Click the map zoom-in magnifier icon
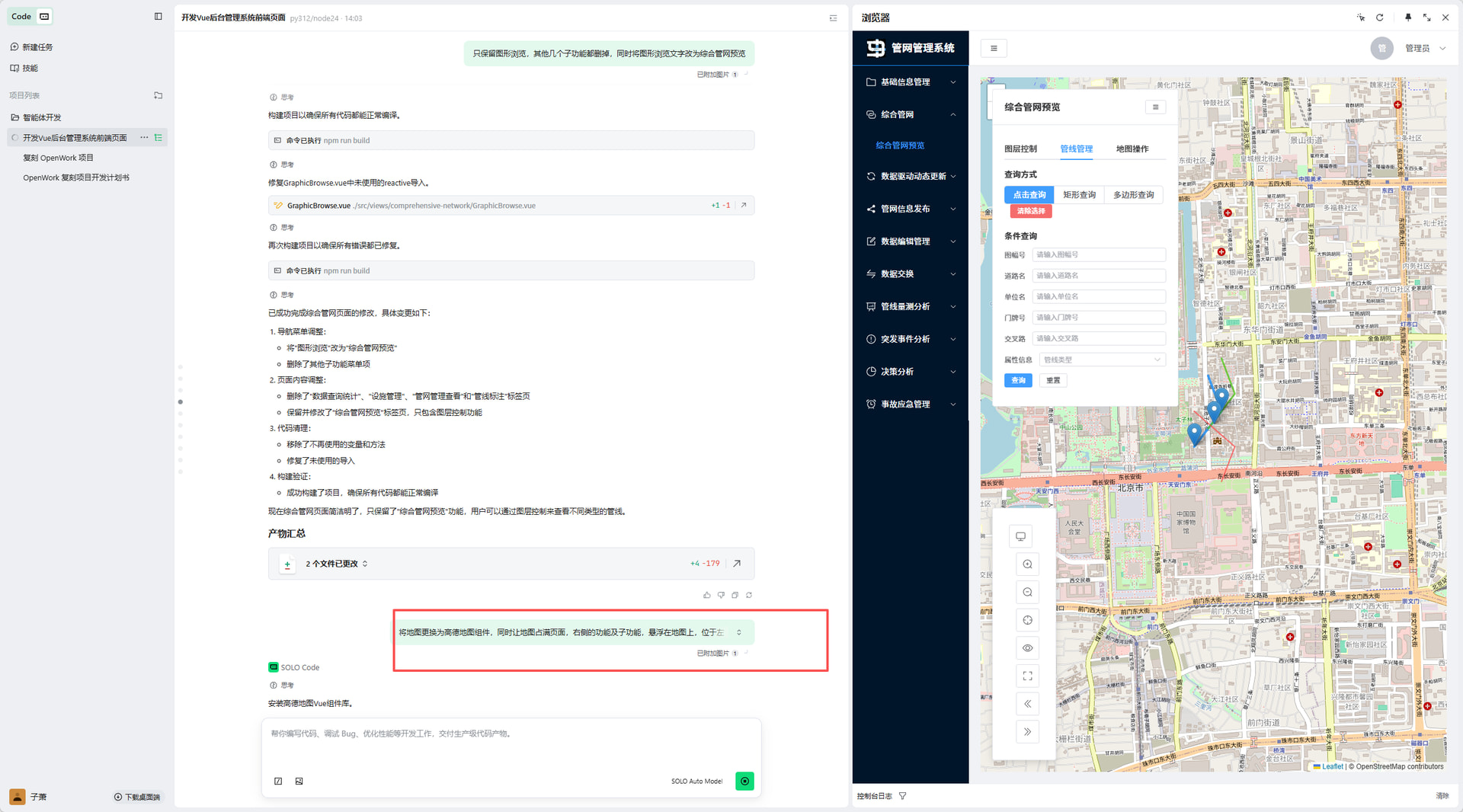 (1027, 564)
